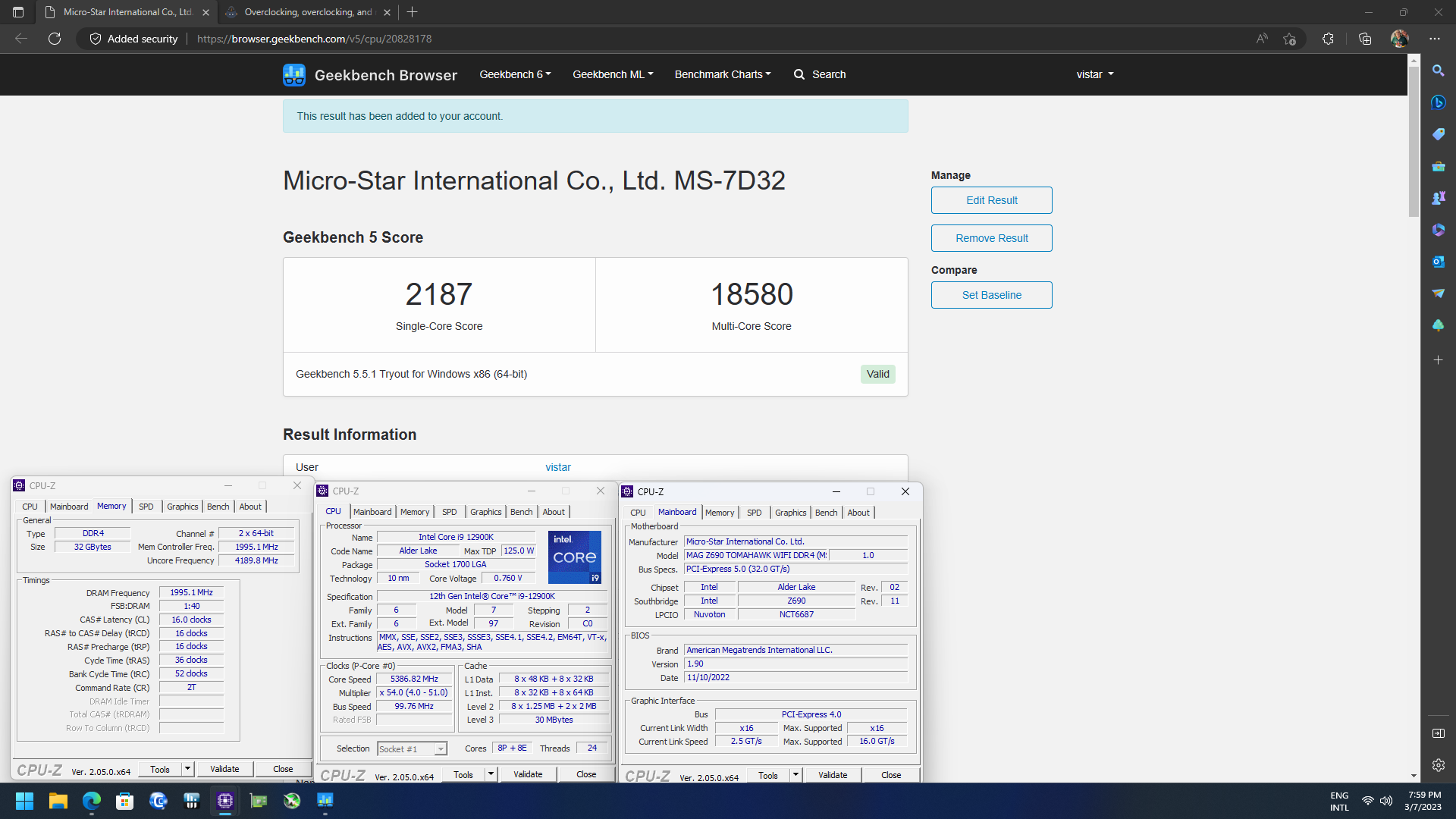Open Tools dropdown arrow in Memory CPU-Z window

[x=187, y=769]
